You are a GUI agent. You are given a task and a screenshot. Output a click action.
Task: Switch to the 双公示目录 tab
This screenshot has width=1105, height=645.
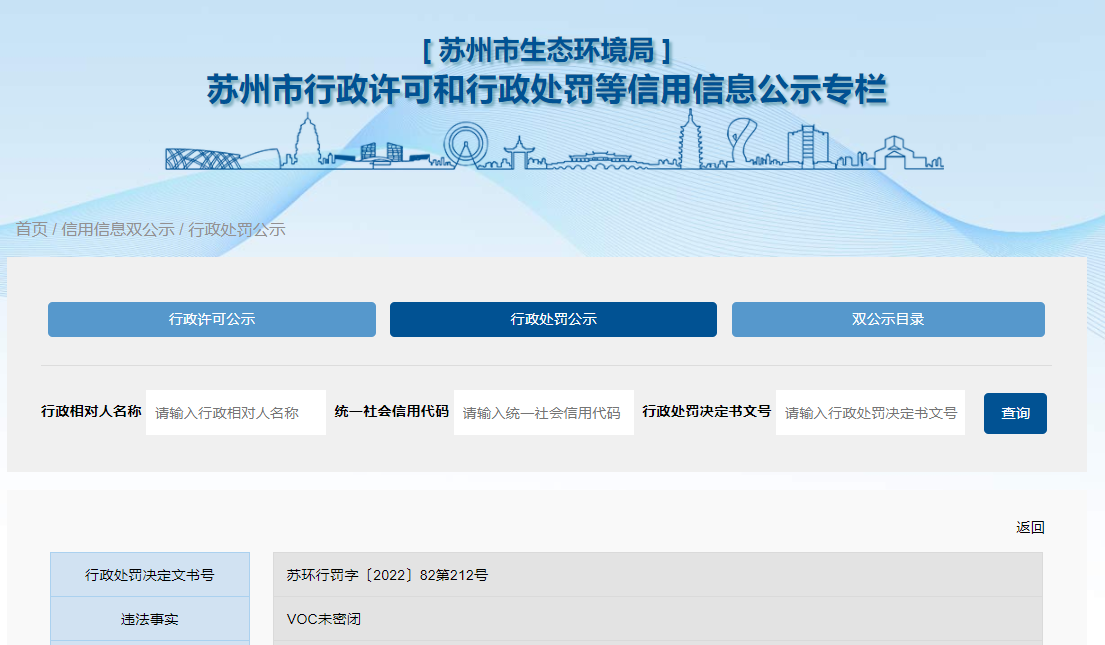click(x=888, y=319)
